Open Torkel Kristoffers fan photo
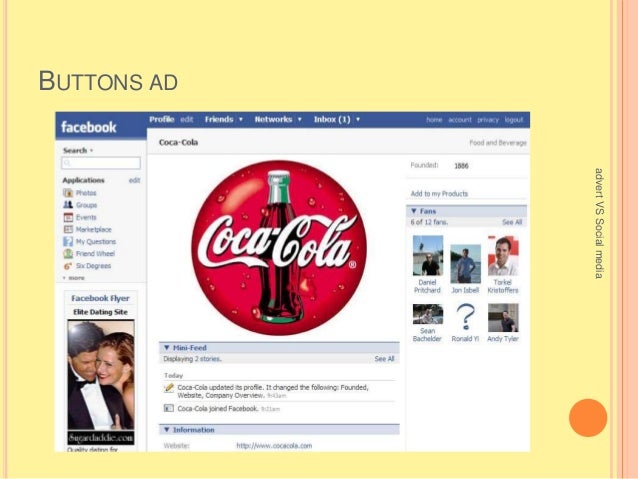Viewport: 638px width, 479px height. pyautogui.click(x=503, y=256)
